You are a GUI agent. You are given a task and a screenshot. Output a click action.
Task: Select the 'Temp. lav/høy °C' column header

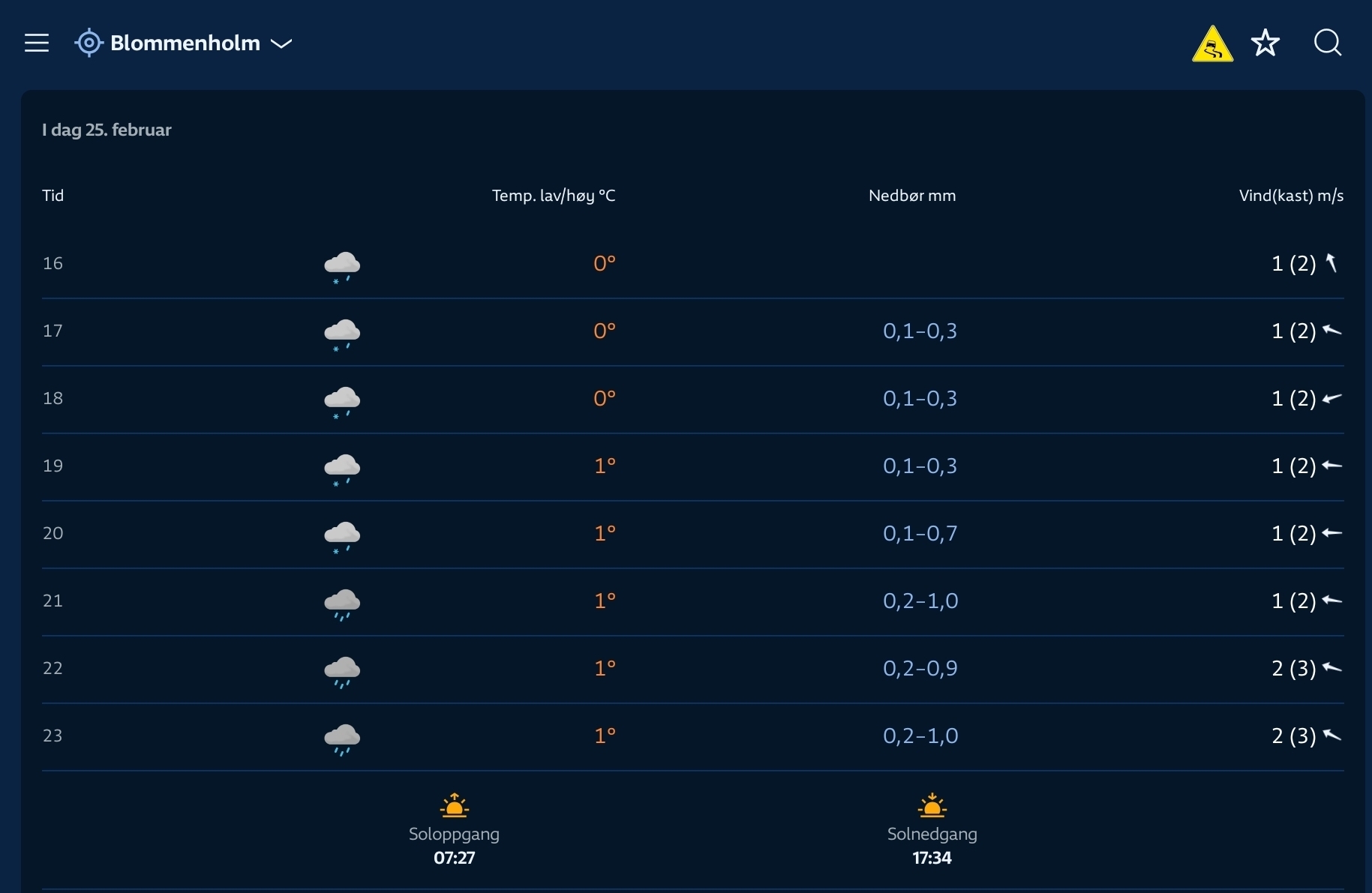tap(553, 196)
